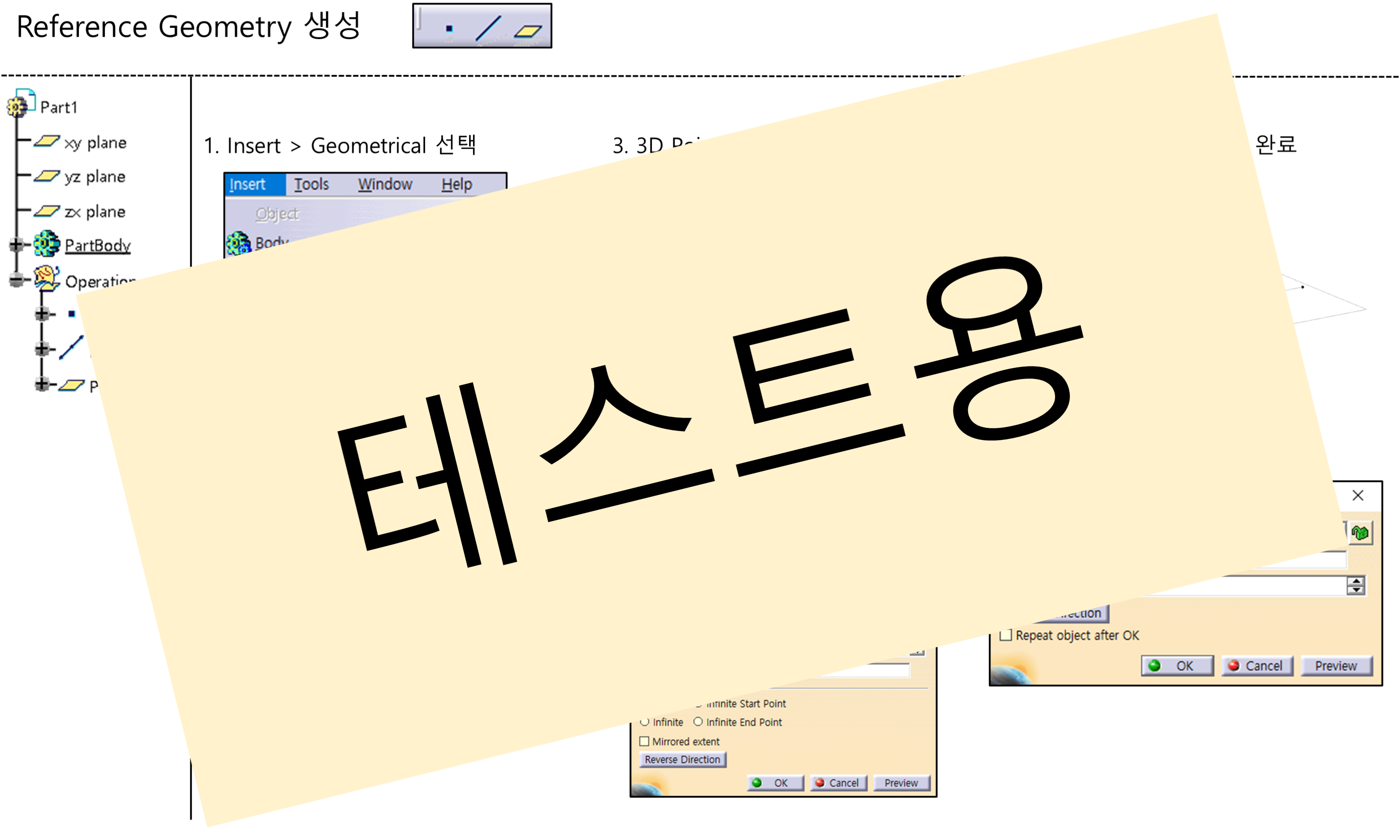Image resolution: width=1400 pixels, height=840 pixels.
Task: Expand the point feature tree node
Action: tap(41, 314)
